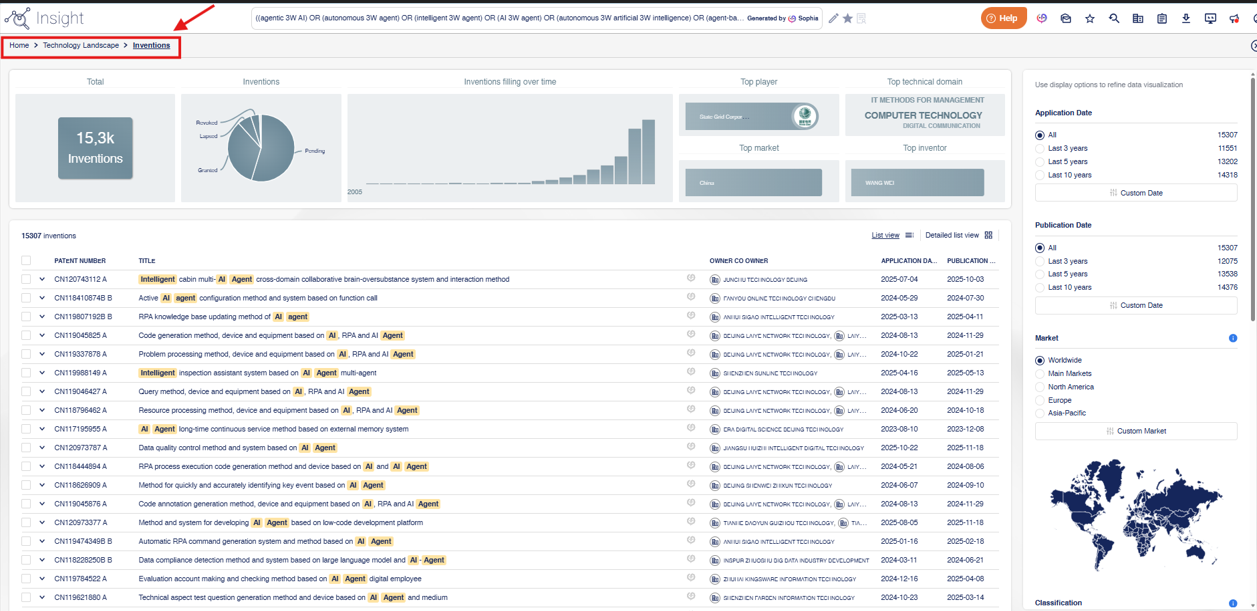The height and width of the screenshot is (611, 1257).
Task: Click the Custom Market button
Action: click(x=1136, y=431)
